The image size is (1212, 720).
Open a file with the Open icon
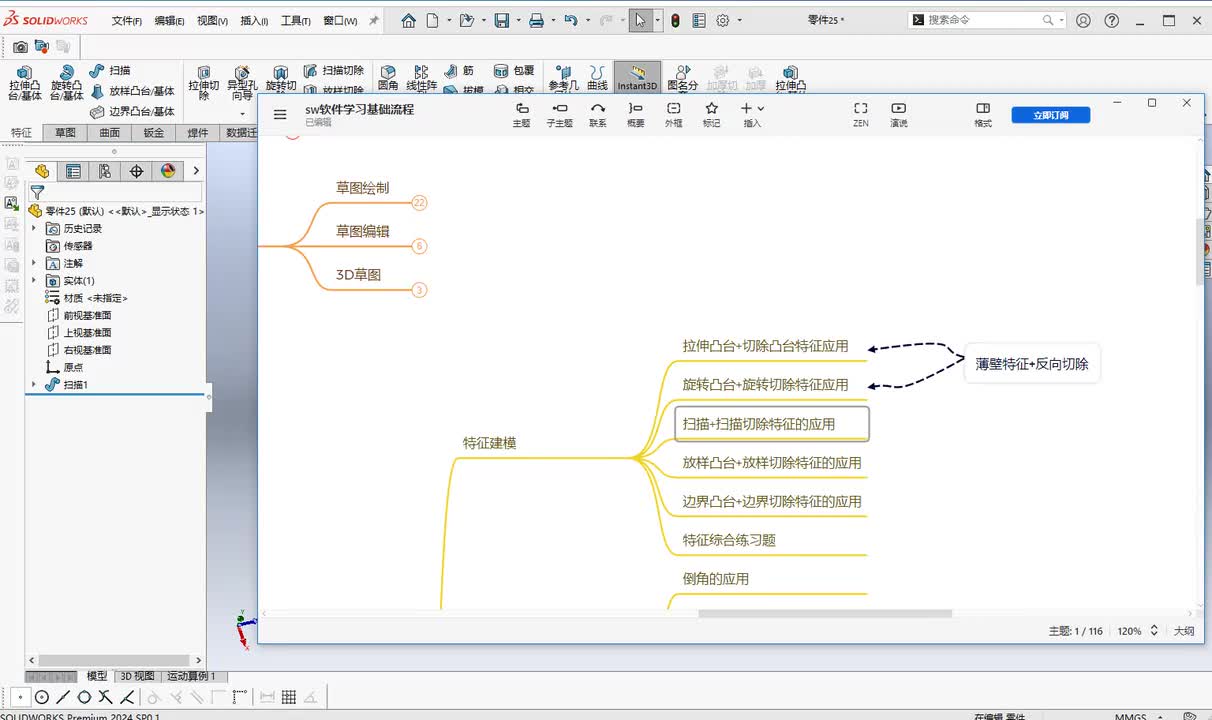[466, 20]
